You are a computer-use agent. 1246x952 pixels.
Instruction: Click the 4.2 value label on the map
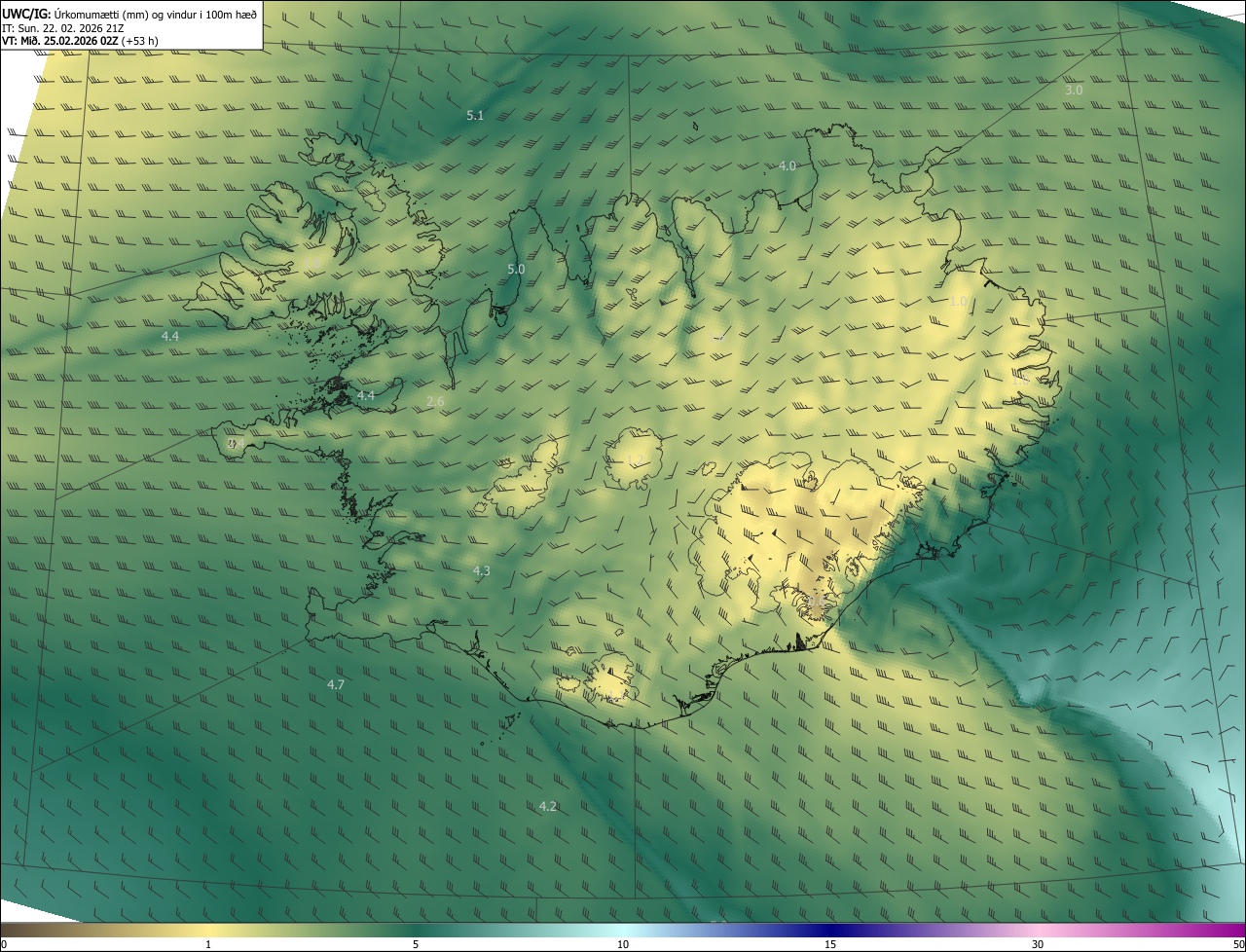[548, 807]
